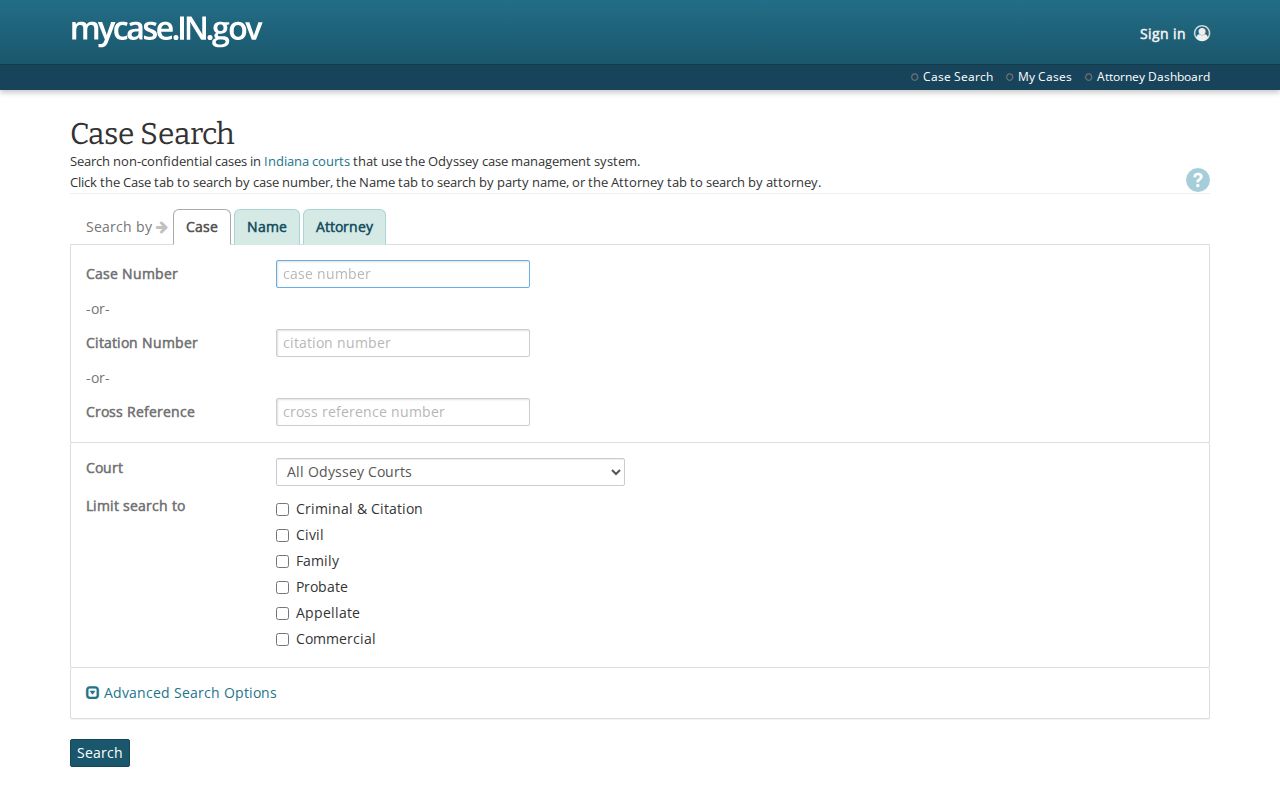This screenshot has width=1280, height=800.
Task: Focus the Citation Number input field
Action: [x=403, y=343]
